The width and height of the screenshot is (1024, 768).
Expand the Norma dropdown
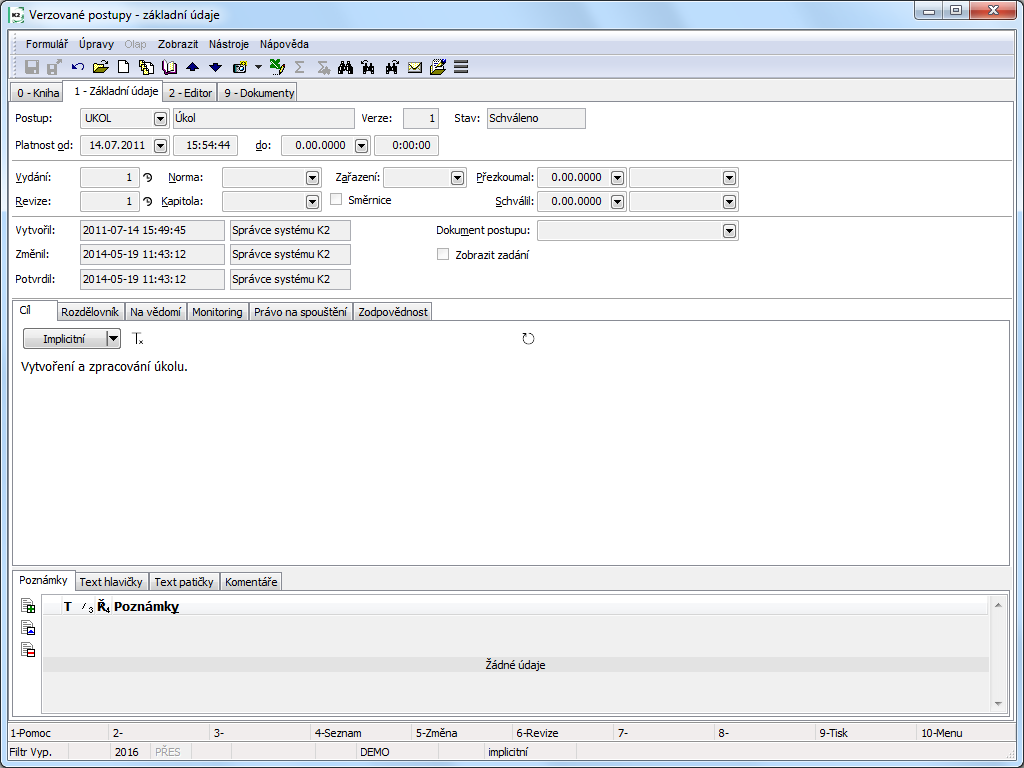(x=311, y=177)
